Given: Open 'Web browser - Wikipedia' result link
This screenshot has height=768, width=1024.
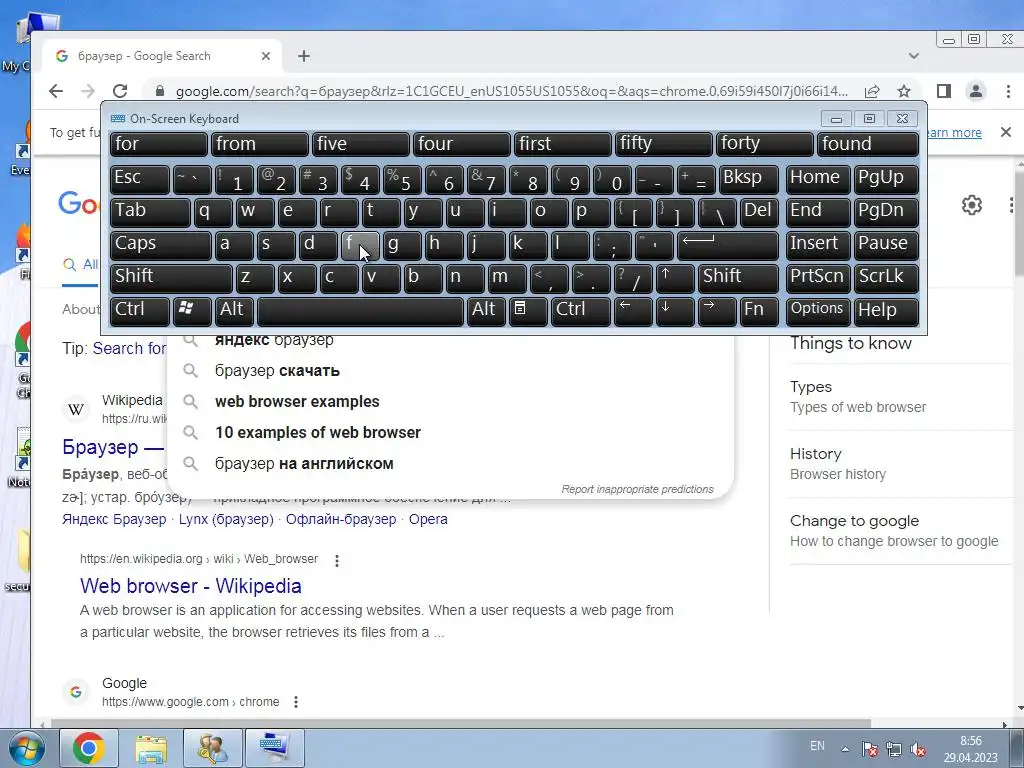Looking at the screenshot, I should pyautogui.click(x=191, y=586).
